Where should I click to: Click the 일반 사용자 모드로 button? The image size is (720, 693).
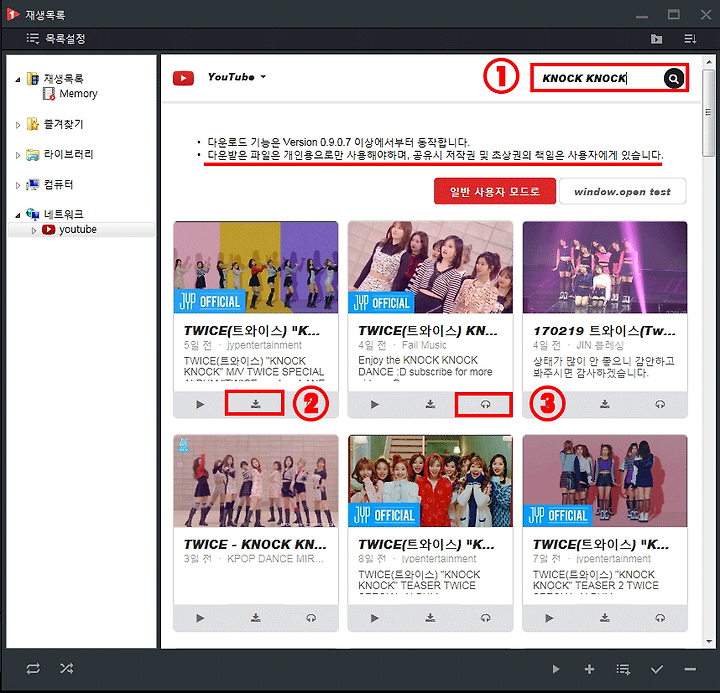click(x=495, y=191)
